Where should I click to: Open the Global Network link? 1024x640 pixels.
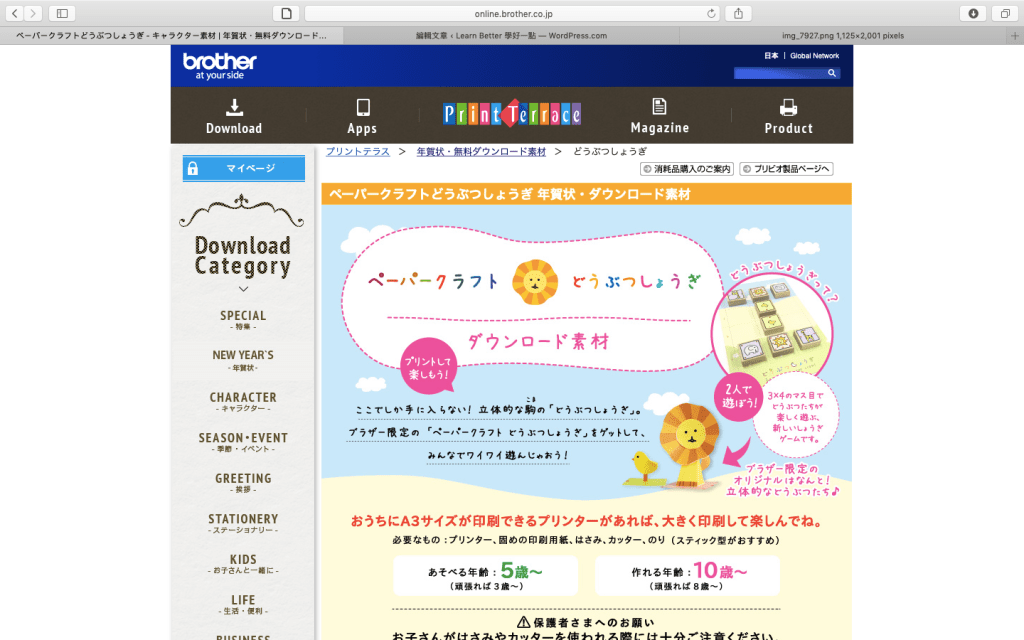click(814, 56)
